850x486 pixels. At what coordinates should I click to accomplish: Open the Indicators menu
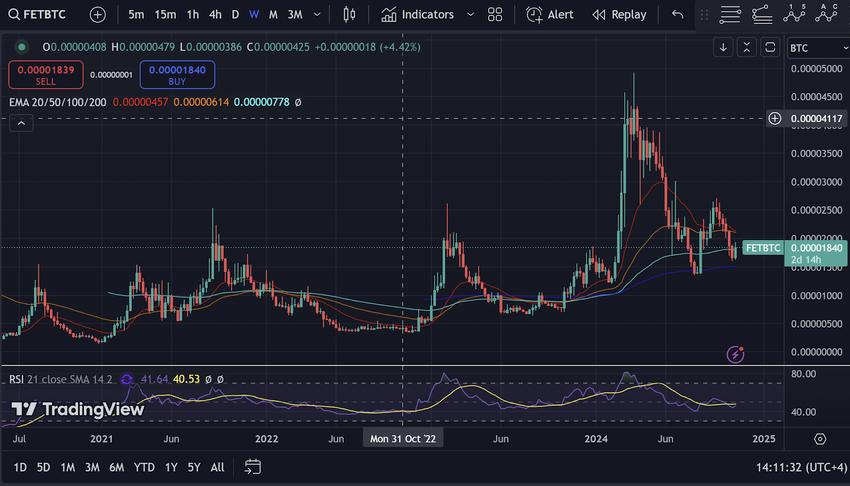(x=417, y=15)
